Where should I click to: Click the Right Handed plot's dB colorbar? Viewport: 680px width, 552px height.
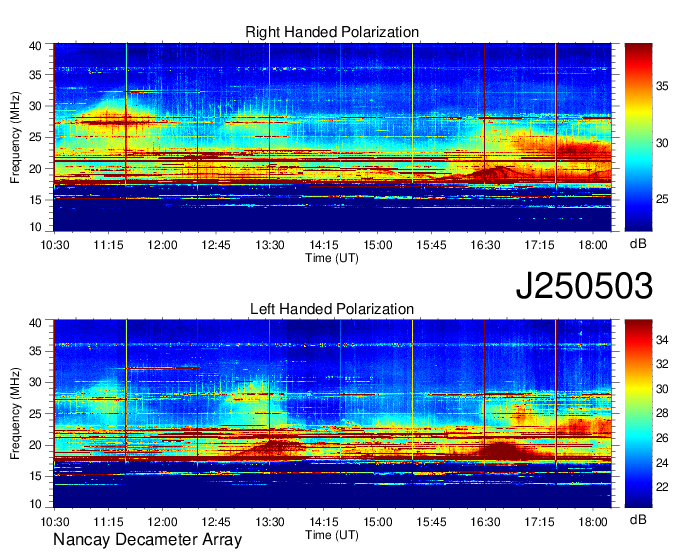coord(638,137)
